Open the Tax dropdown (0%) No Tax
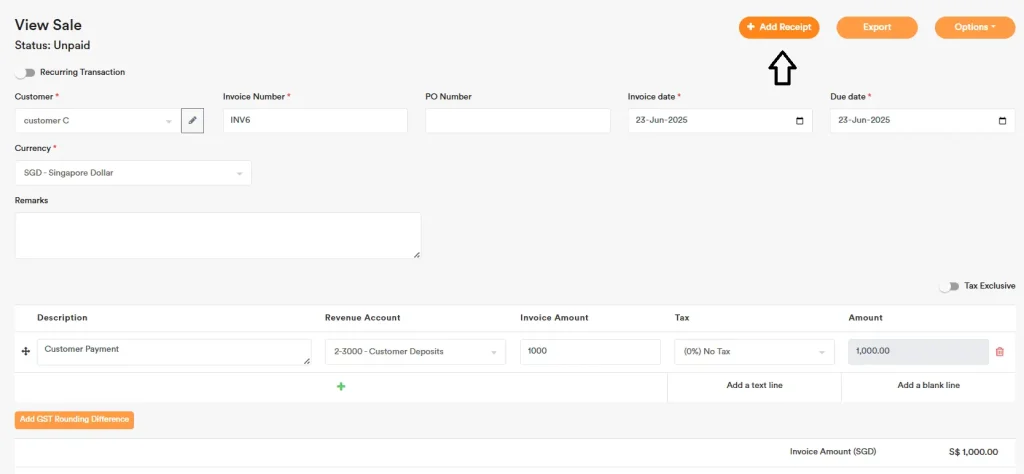The image size is (1024, 474). pos(754,351)
